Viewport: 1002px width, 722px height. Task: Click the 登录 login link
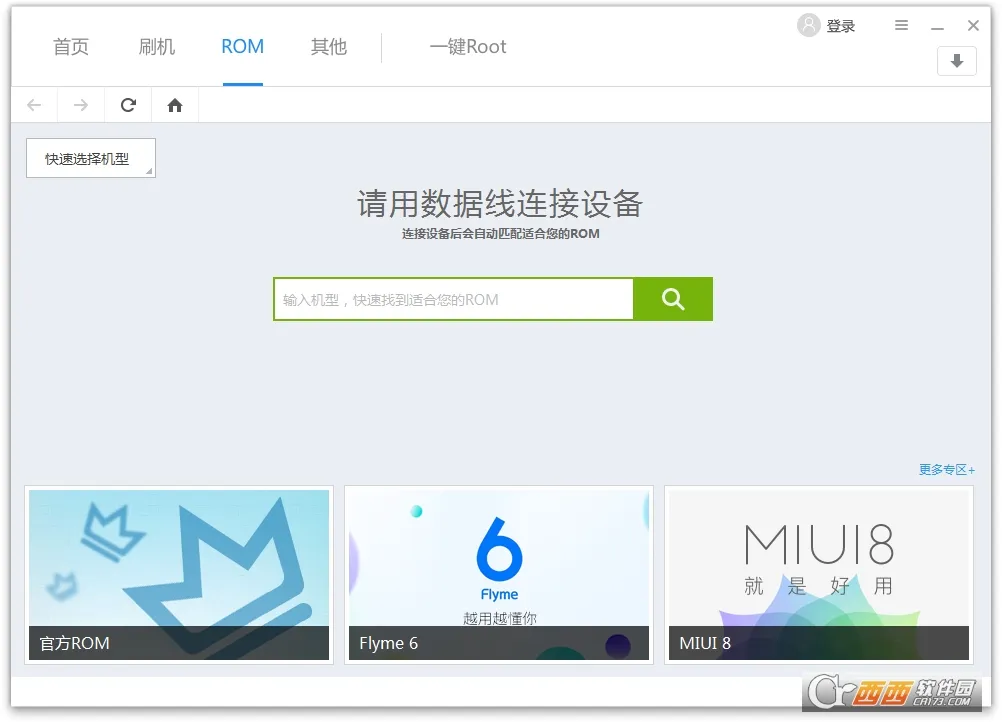[x=841, y=26]
